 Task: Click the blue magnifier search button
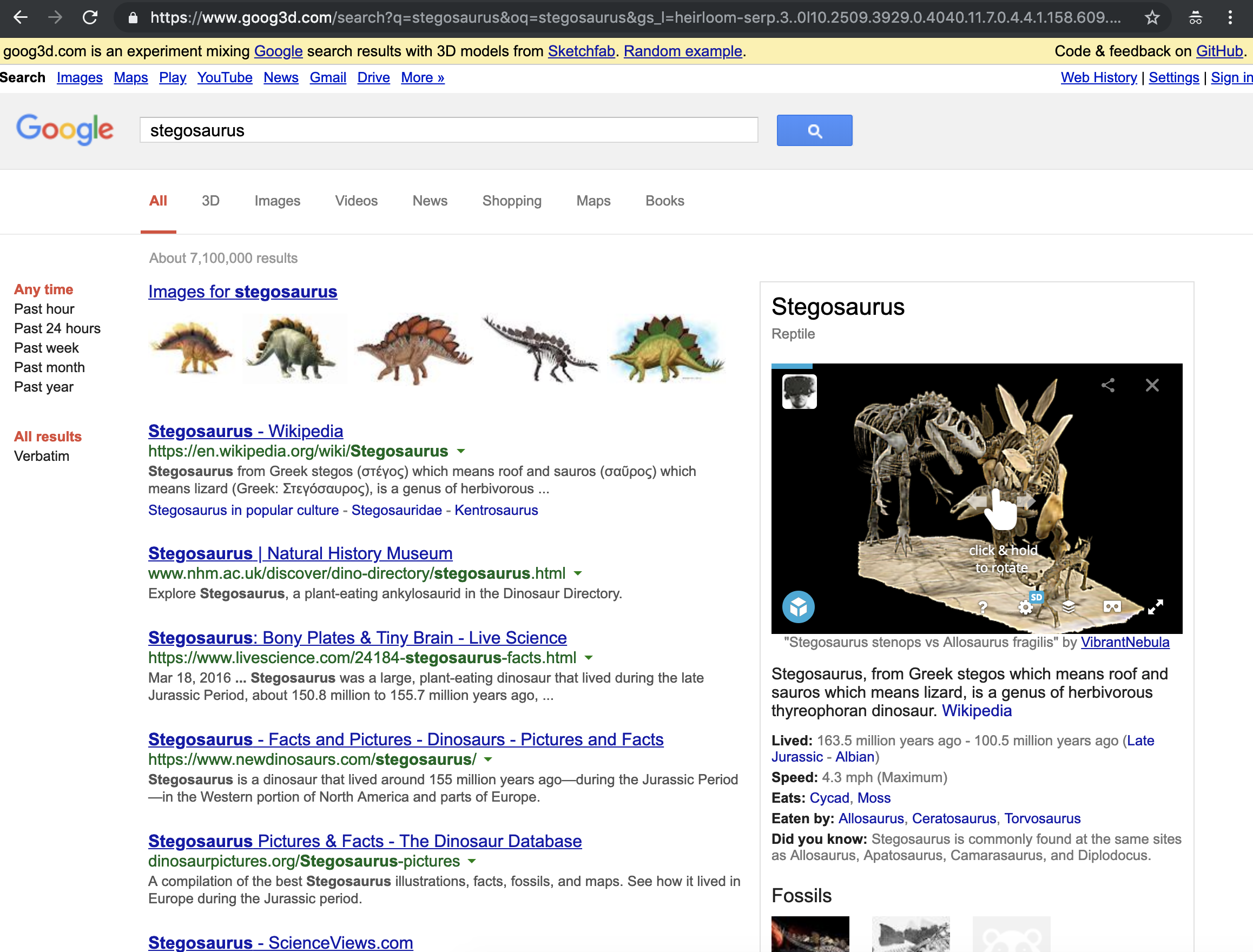(814, 130)
